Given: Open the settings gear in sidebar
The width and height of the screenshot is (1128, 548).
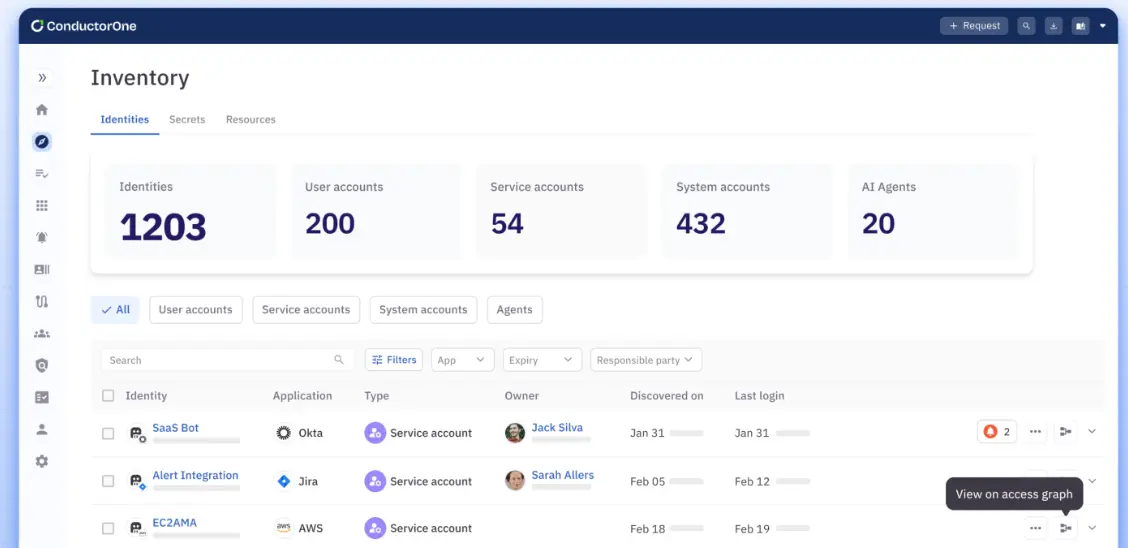Looking at the screenshot, I should 42,462.
